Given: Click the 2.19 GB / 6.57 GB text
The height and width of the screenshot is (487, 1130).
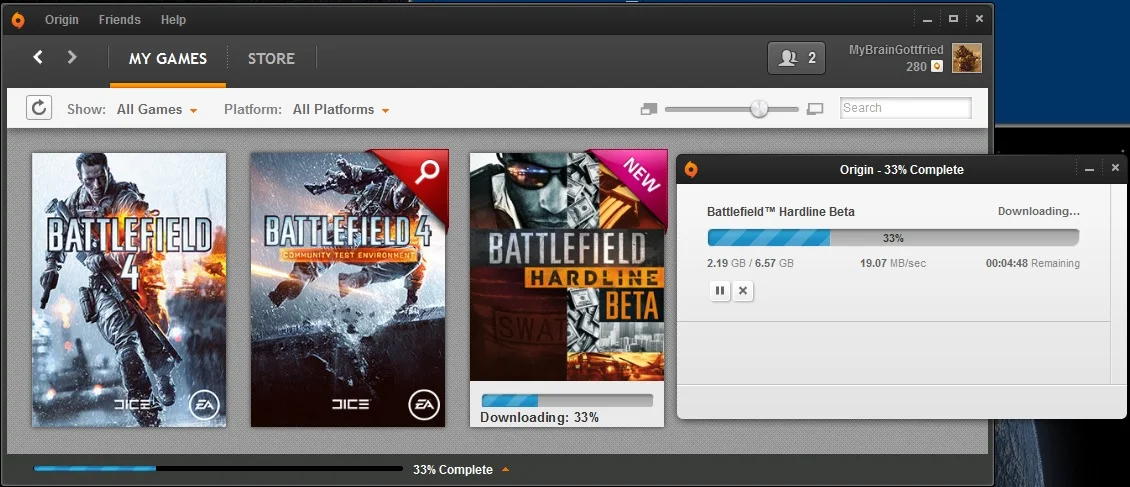Looking at the screenshot, I should pos(750,264).
